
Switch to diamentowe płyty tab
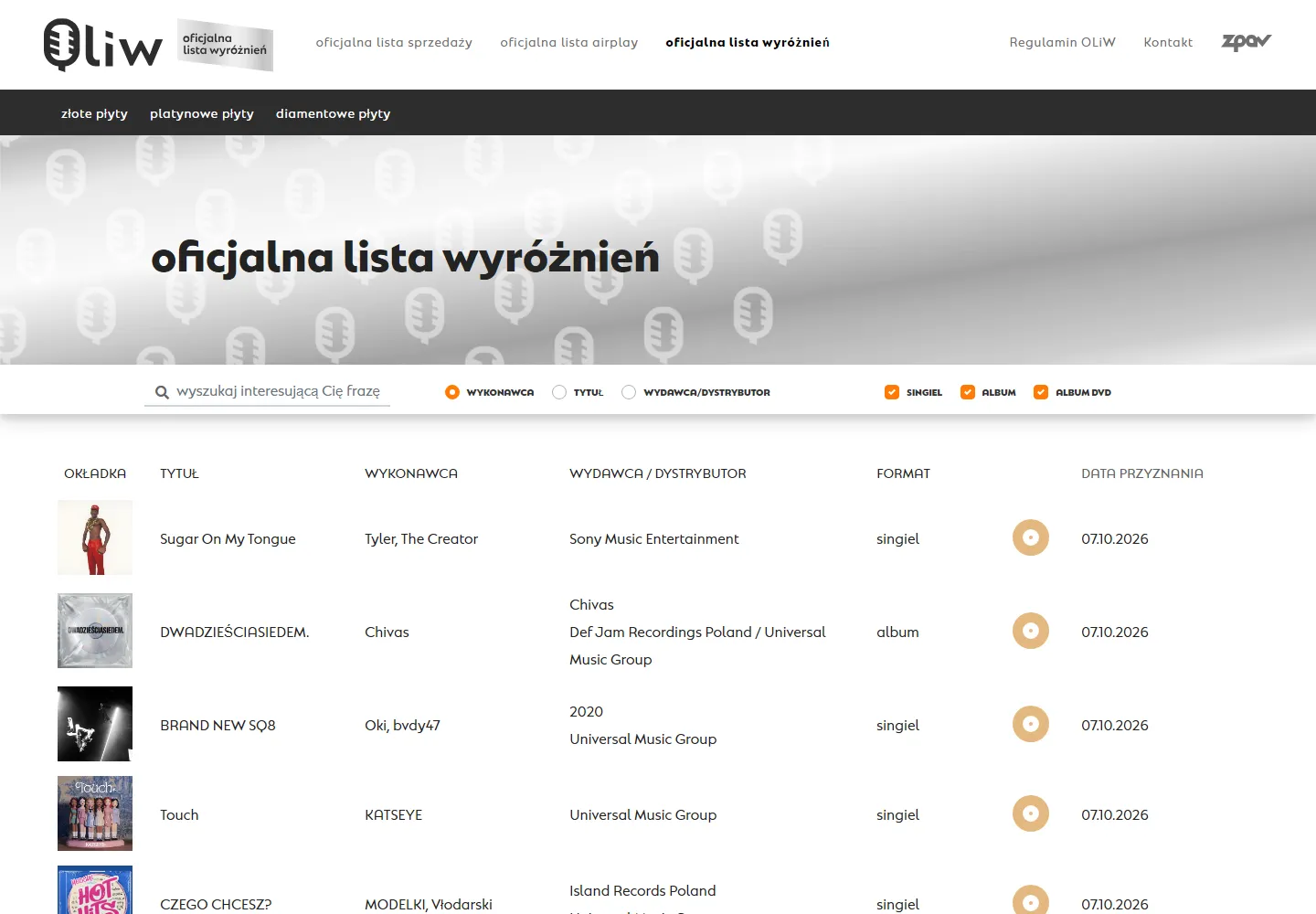point(334,113)
